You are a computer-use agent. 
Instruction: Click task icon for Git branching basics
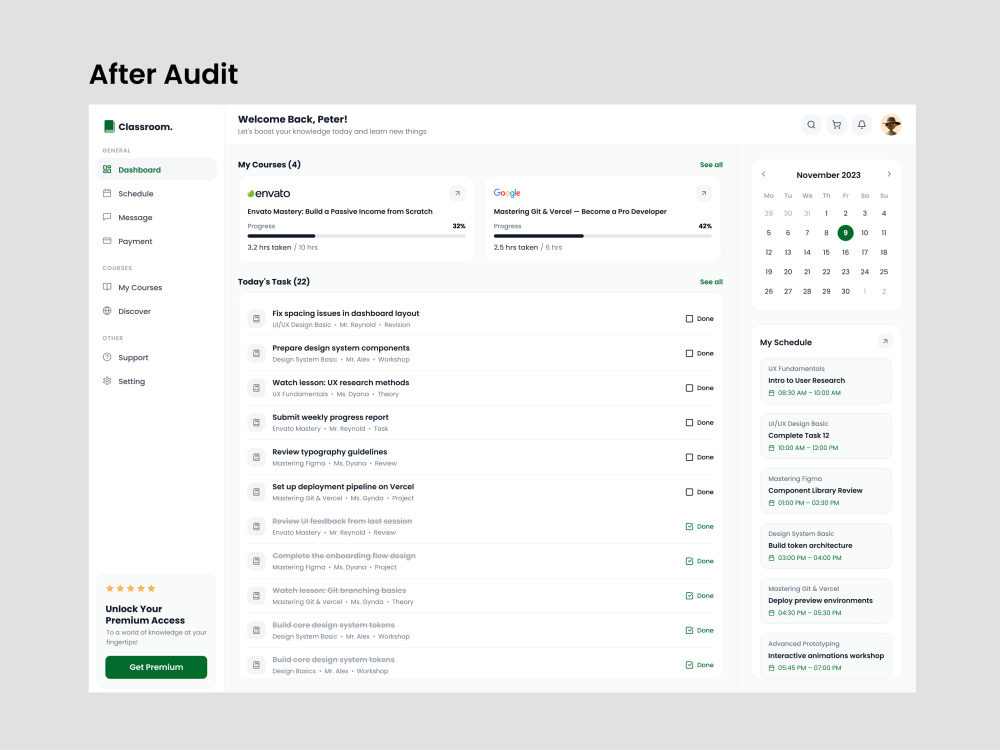(256, 596)
